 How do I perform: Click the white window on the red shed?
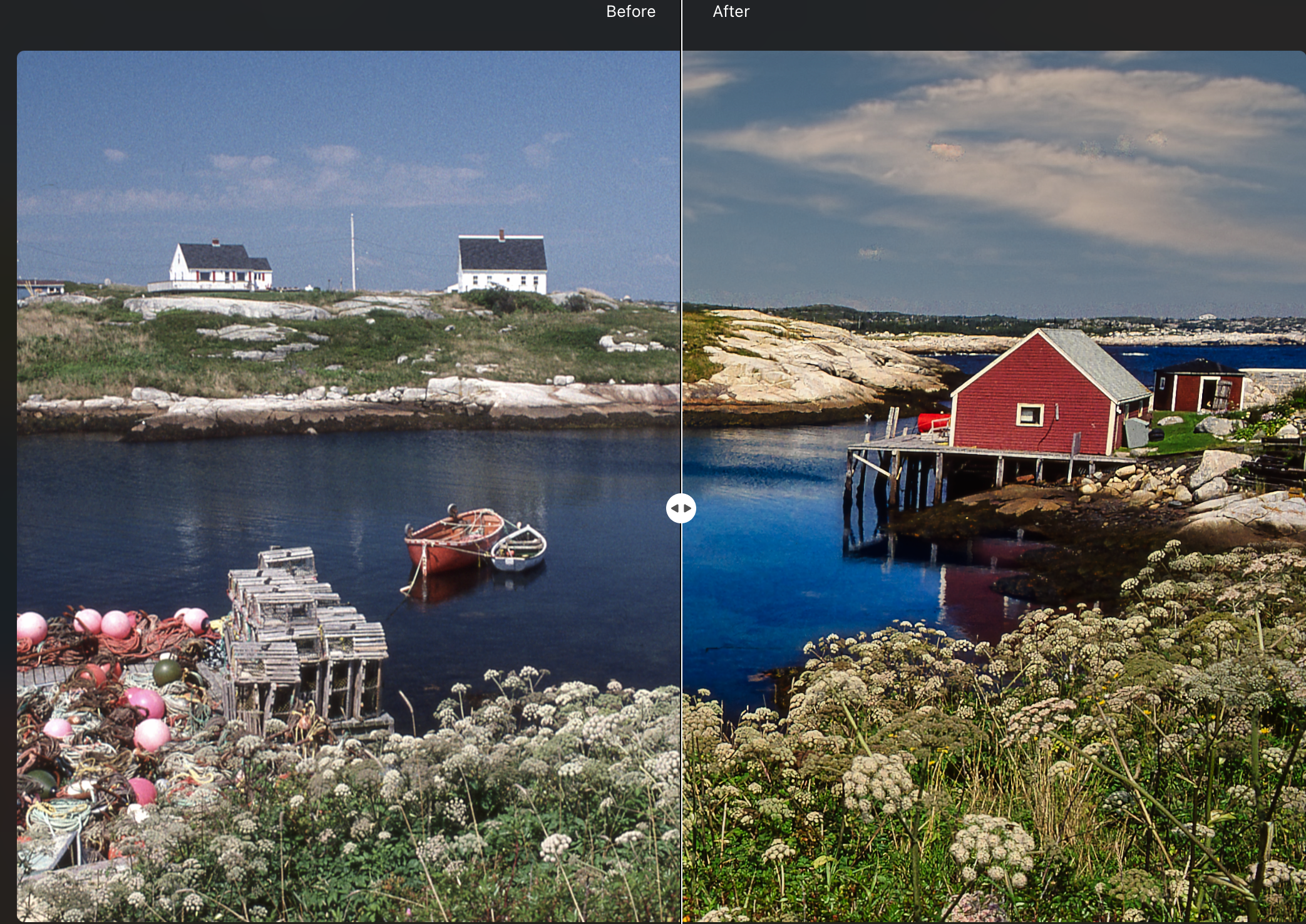pos(1029,414)
